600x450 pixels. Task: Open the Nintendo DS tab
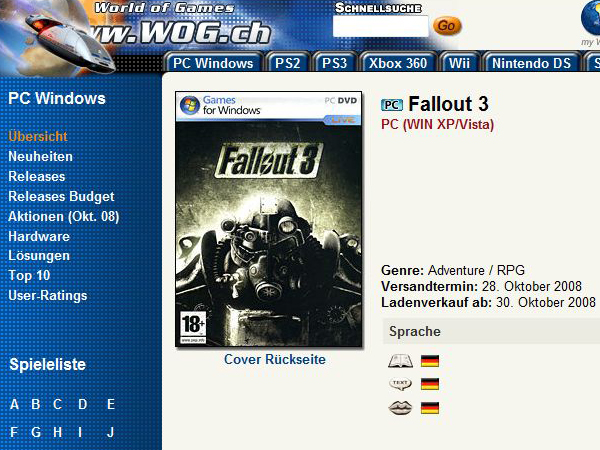(531, 63)
